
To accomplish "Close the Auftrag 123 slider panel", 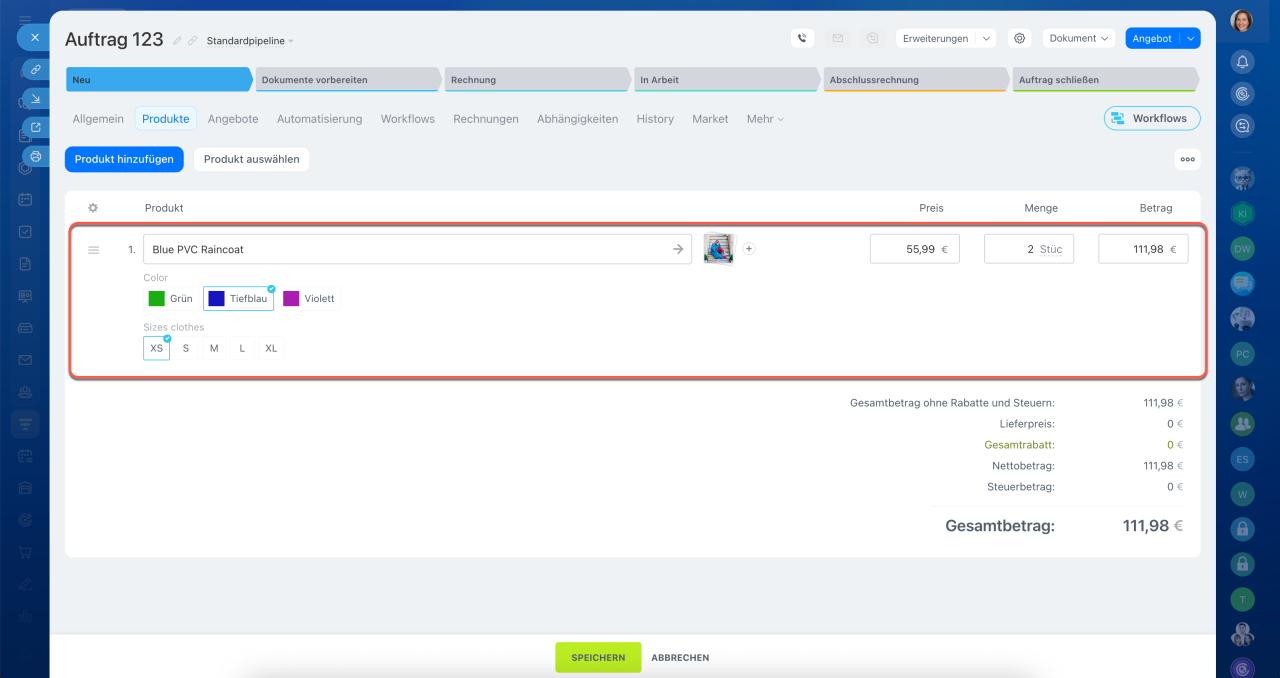I will [33, 37].
